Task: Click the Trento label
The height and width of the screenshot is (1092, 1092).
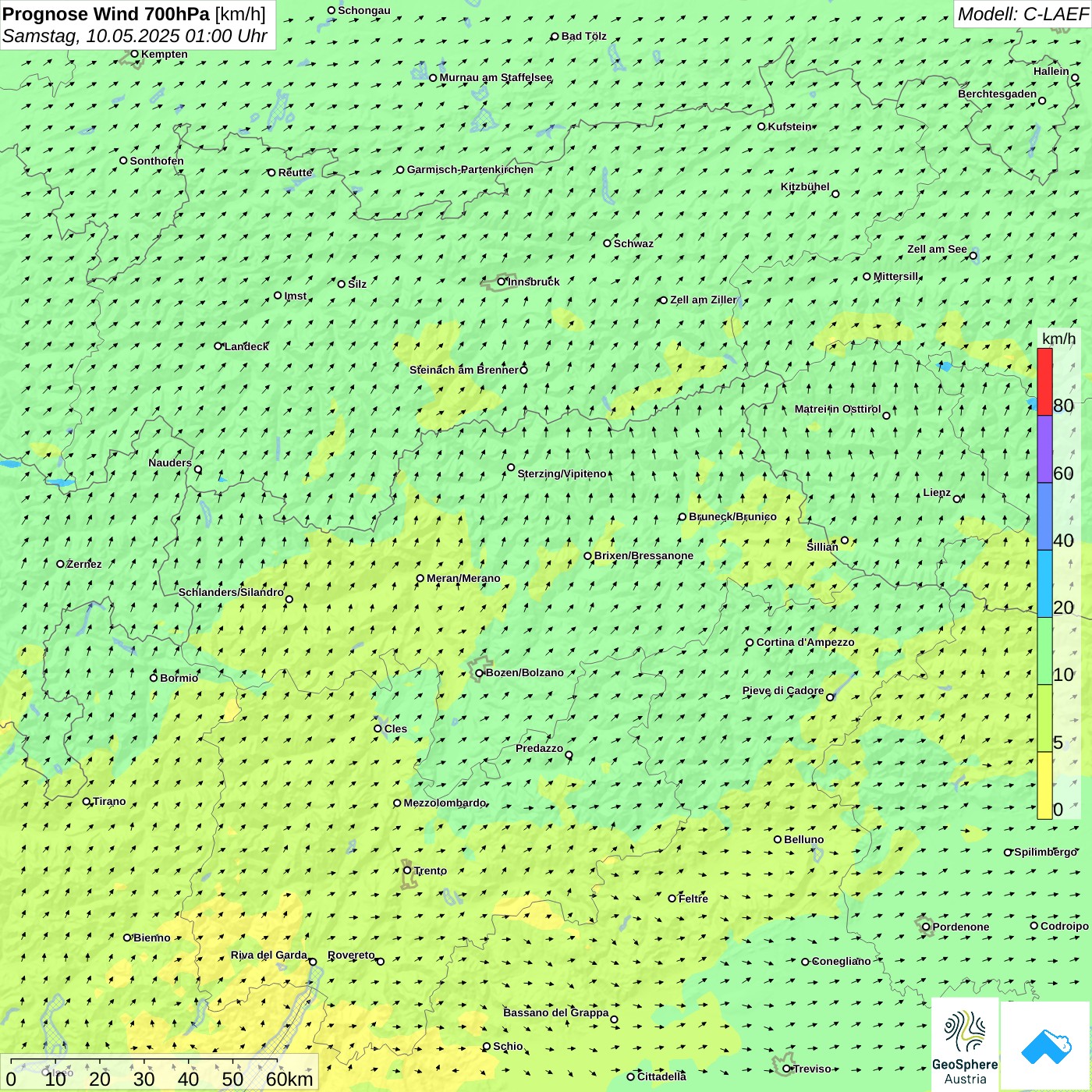Action: [430, 870]
